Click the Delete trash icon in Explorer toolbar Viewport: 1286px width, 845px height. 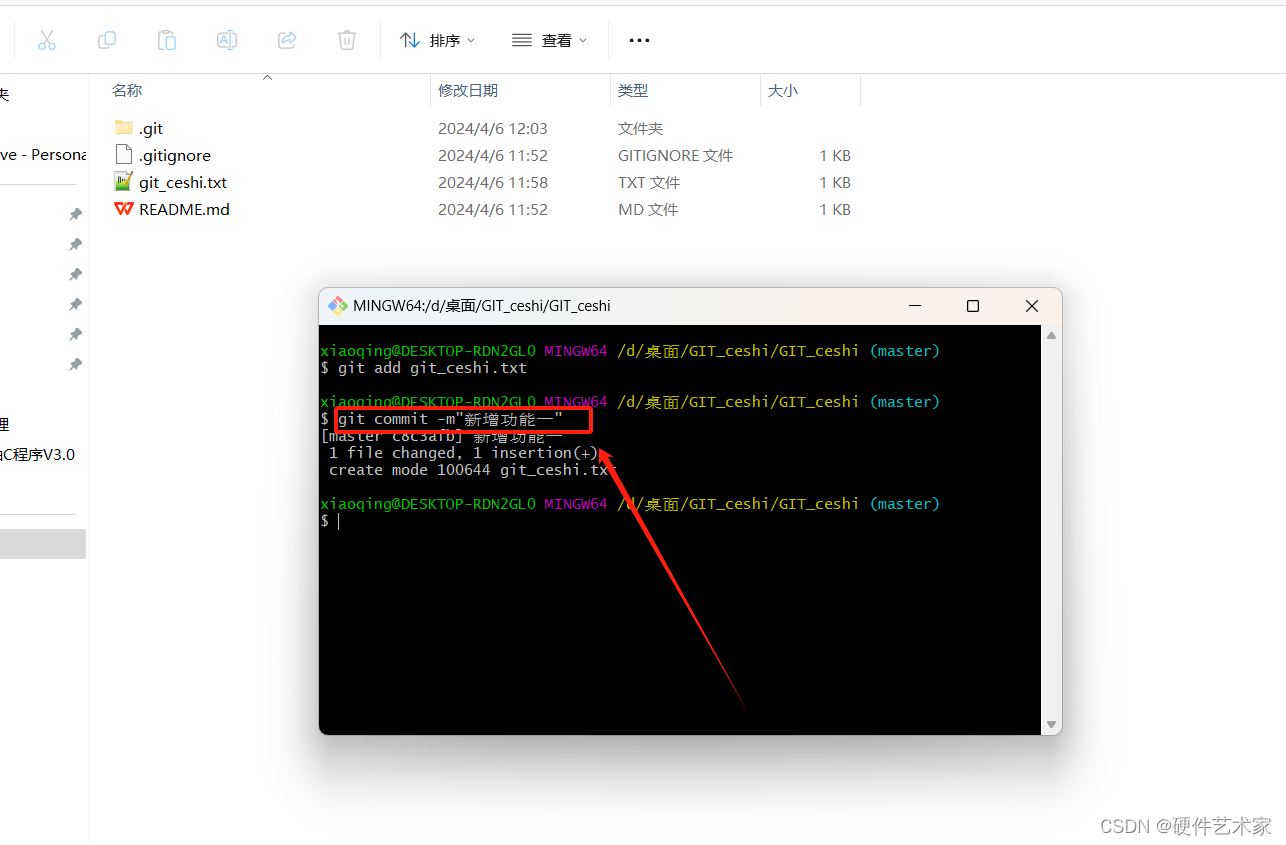tap(347, 40)
